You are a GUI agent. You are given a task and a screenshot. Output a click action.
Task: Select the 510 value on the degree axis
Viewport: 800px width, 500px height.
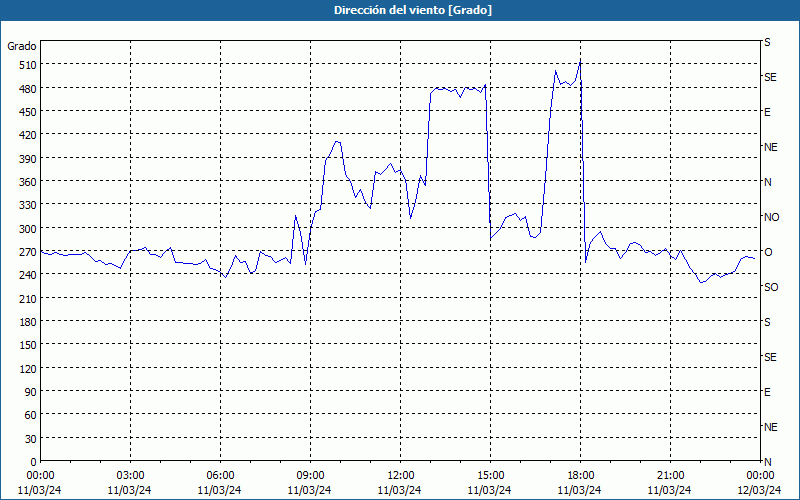[x=28, y=65]
